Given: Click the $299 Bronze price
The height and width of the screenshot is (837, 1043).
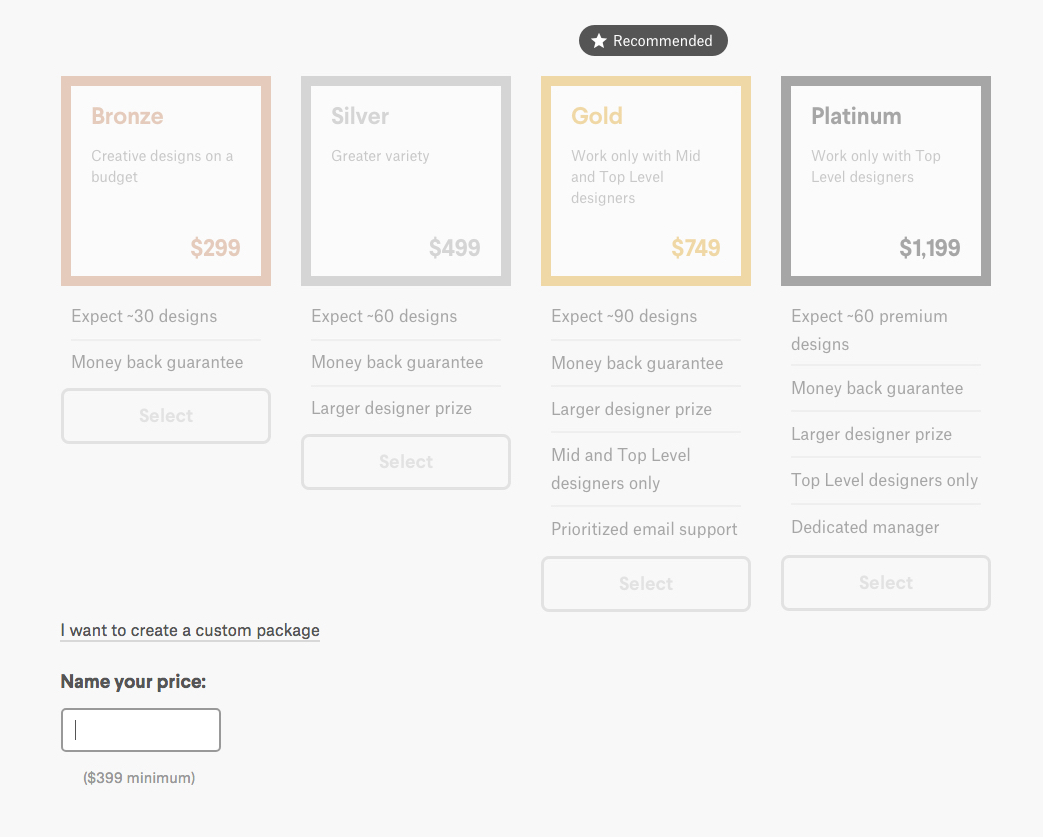Looking at the screenshot, I should (215, 248).
